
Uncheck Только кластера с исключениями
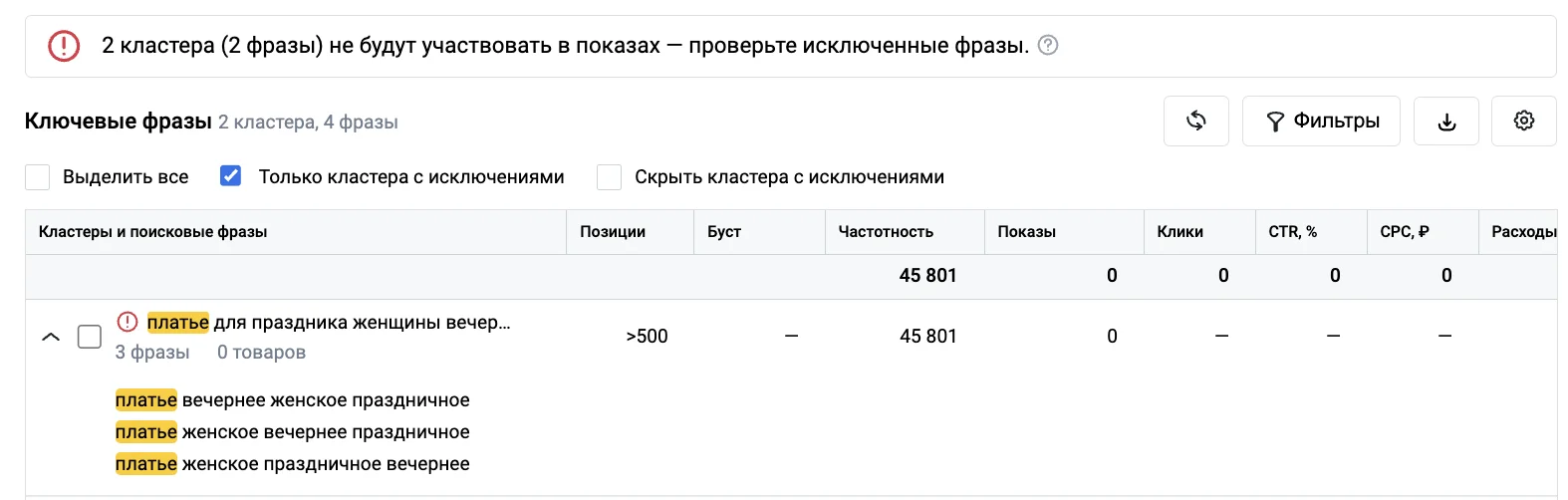click(x=230, y=176)
